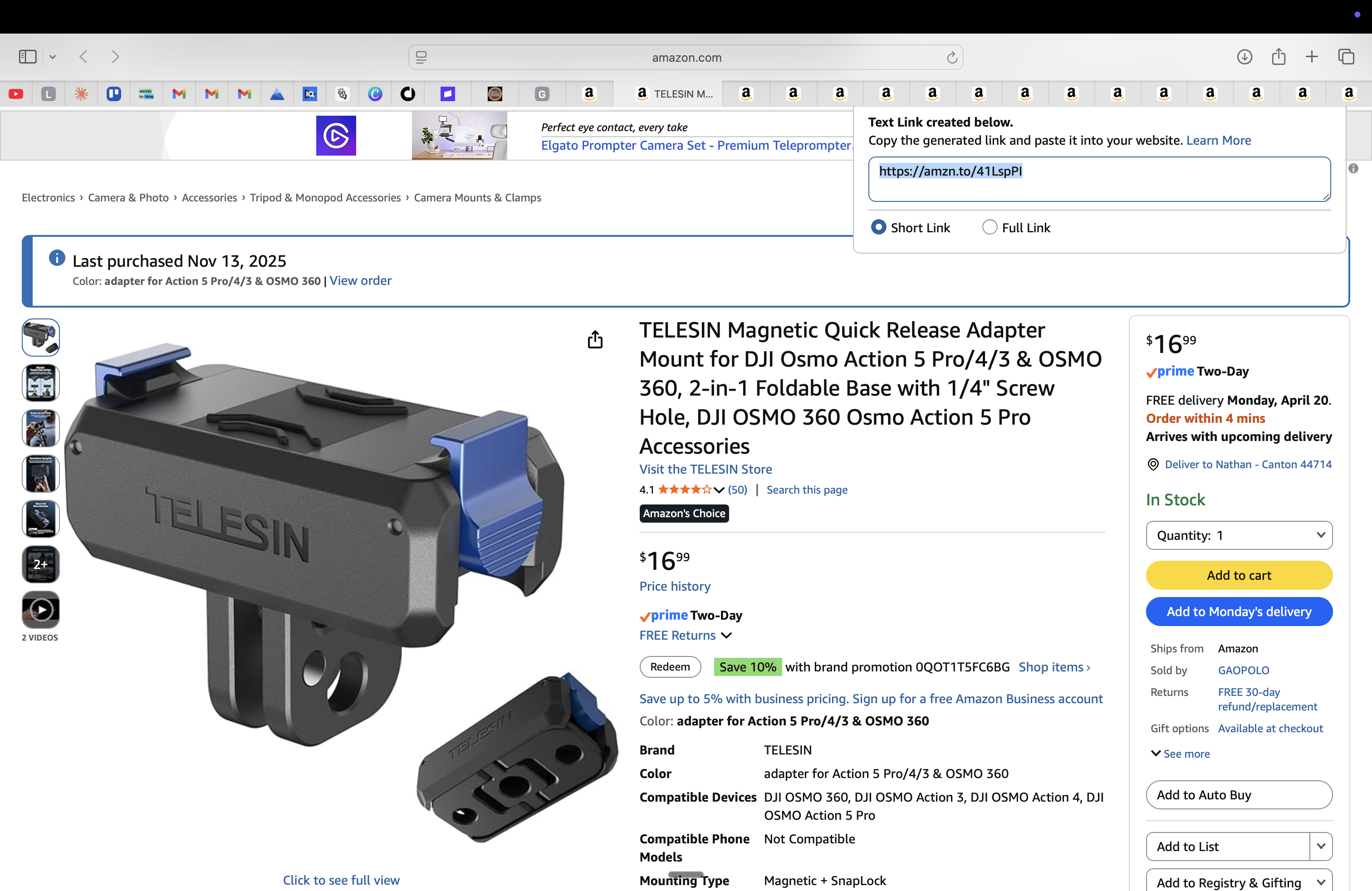The image size is (1372, 891).
Task: Select Electronics breadcrumb
Action: click(49, 198)
